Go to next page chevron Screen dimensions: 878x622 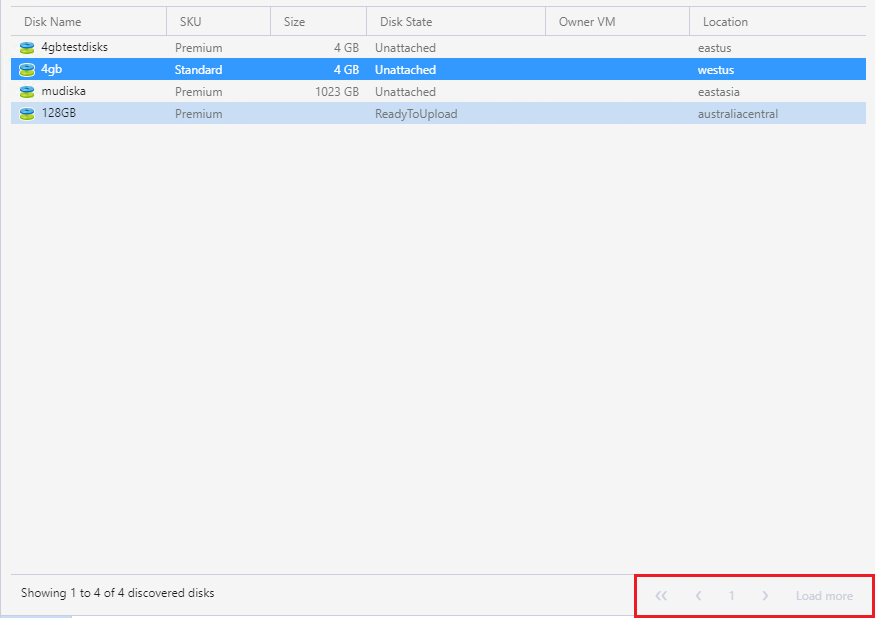pos(765,596)
